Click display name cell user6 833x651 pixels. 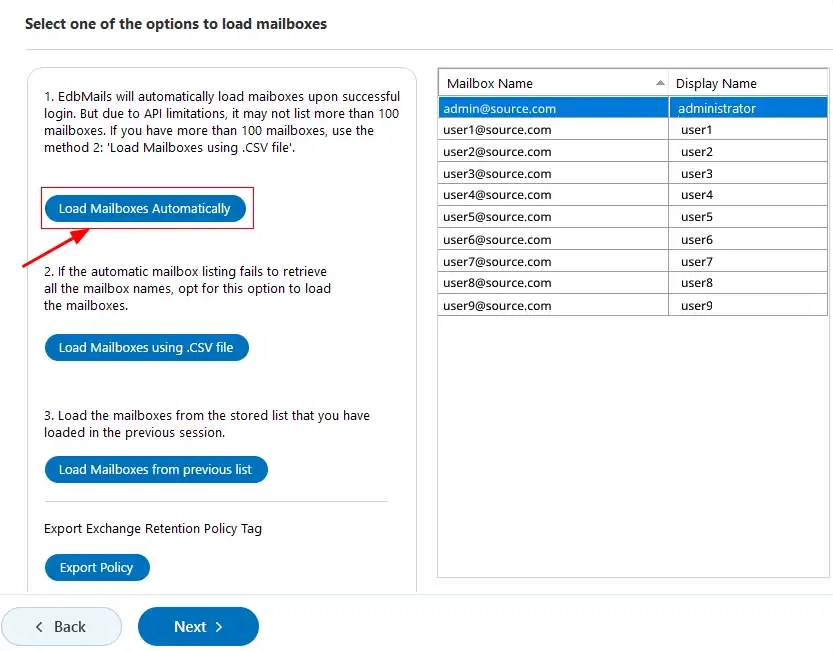(x=748, y=239)
